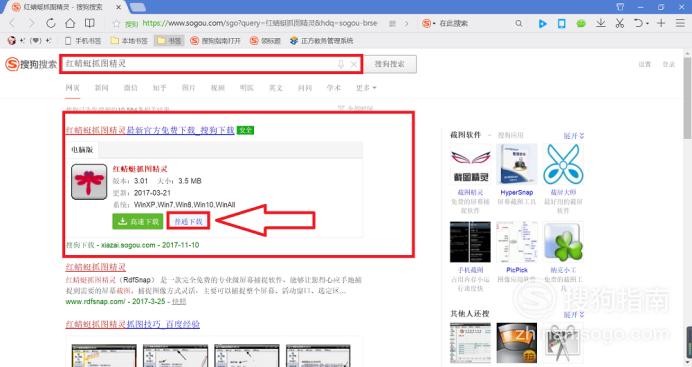Click the 搜狗搜索 search button
692x367 pixels.
coord(390,64)
